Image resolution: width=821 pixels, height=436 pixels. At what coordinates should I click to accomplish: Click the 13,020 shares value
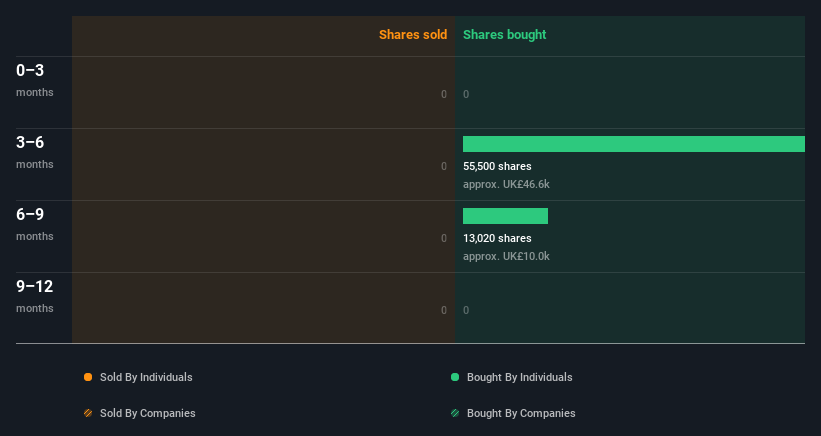click(497, 238)
